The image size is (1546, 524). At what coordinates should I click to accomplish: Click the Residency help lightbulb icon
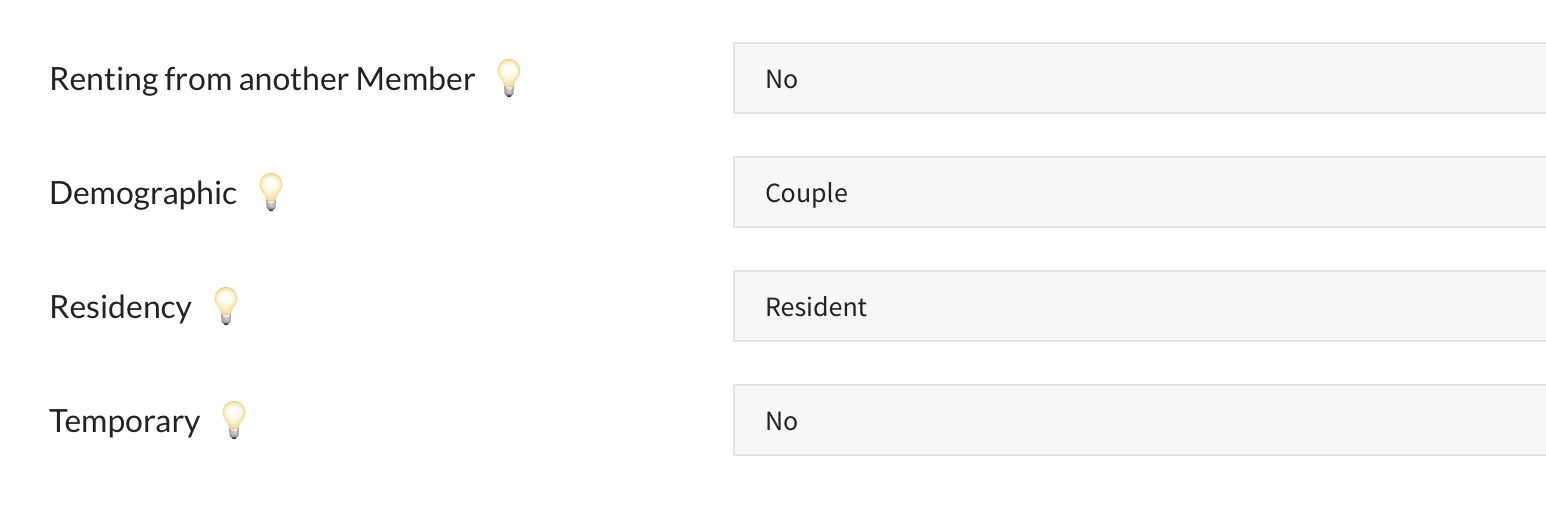pos(226,305)
